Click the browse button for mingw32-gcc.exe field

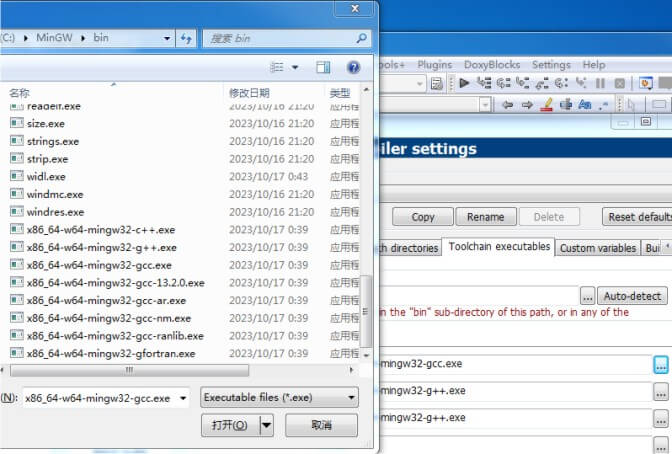661,365
